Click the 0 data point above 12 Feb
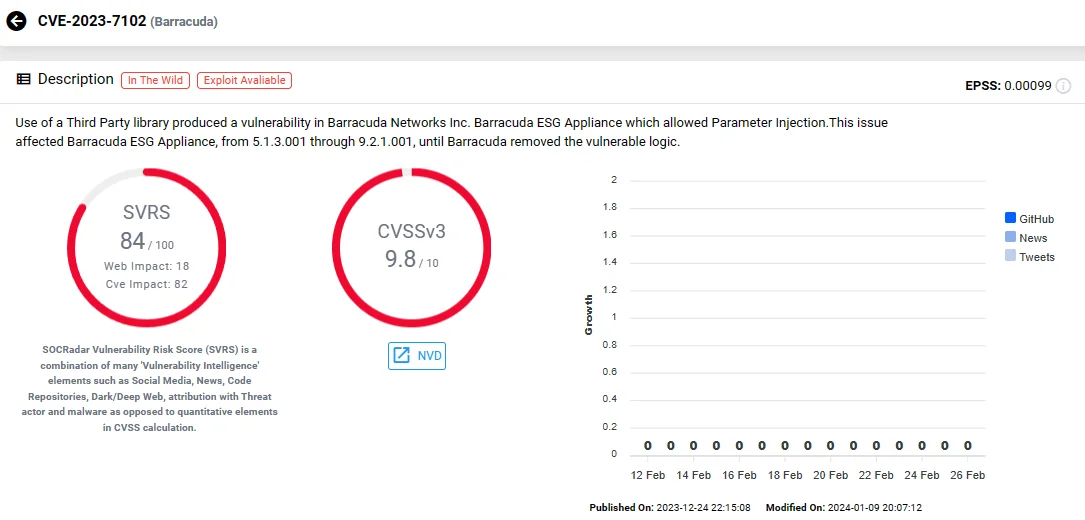 tap(648, 445)
